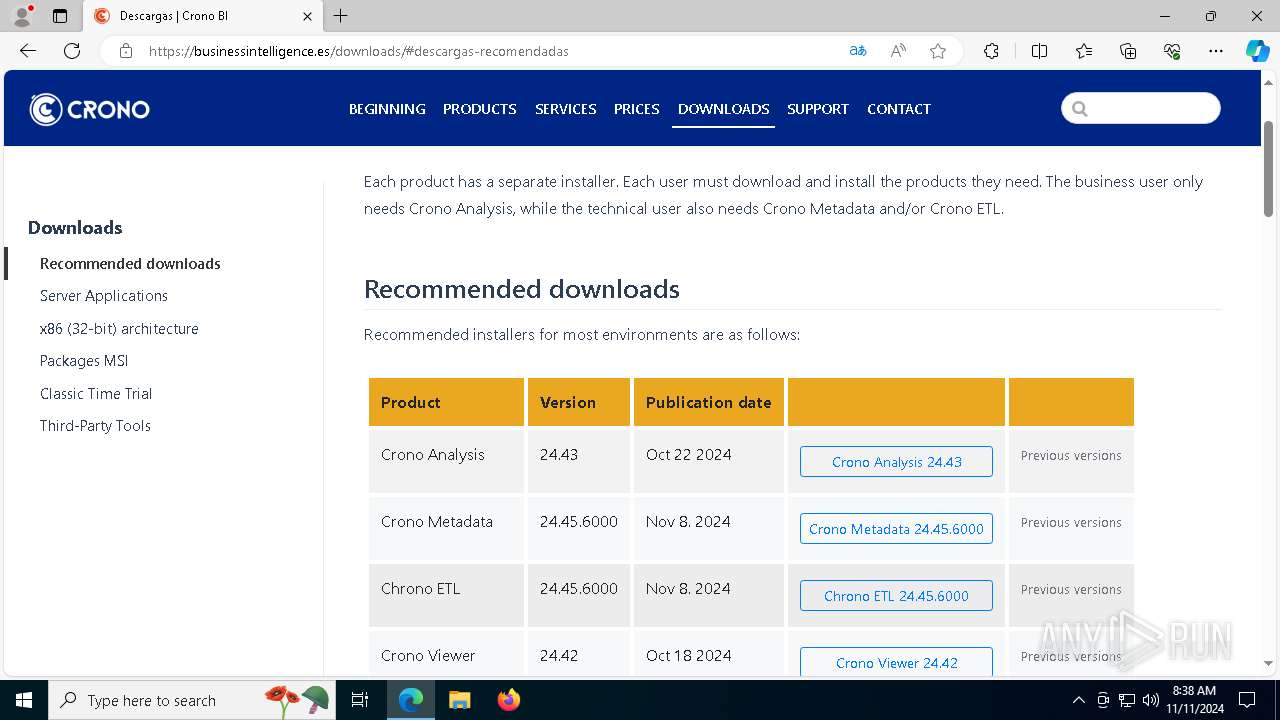The image size is (1280, 720).
Task: Open a new browser tab
Action: tap(341, 16)
